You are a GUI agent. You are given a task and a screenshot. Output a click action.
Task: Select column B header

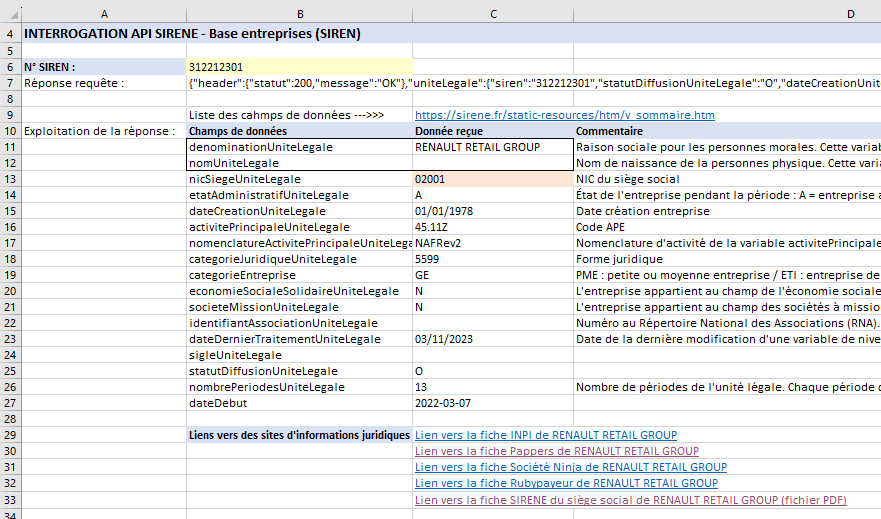click(299, 14)
